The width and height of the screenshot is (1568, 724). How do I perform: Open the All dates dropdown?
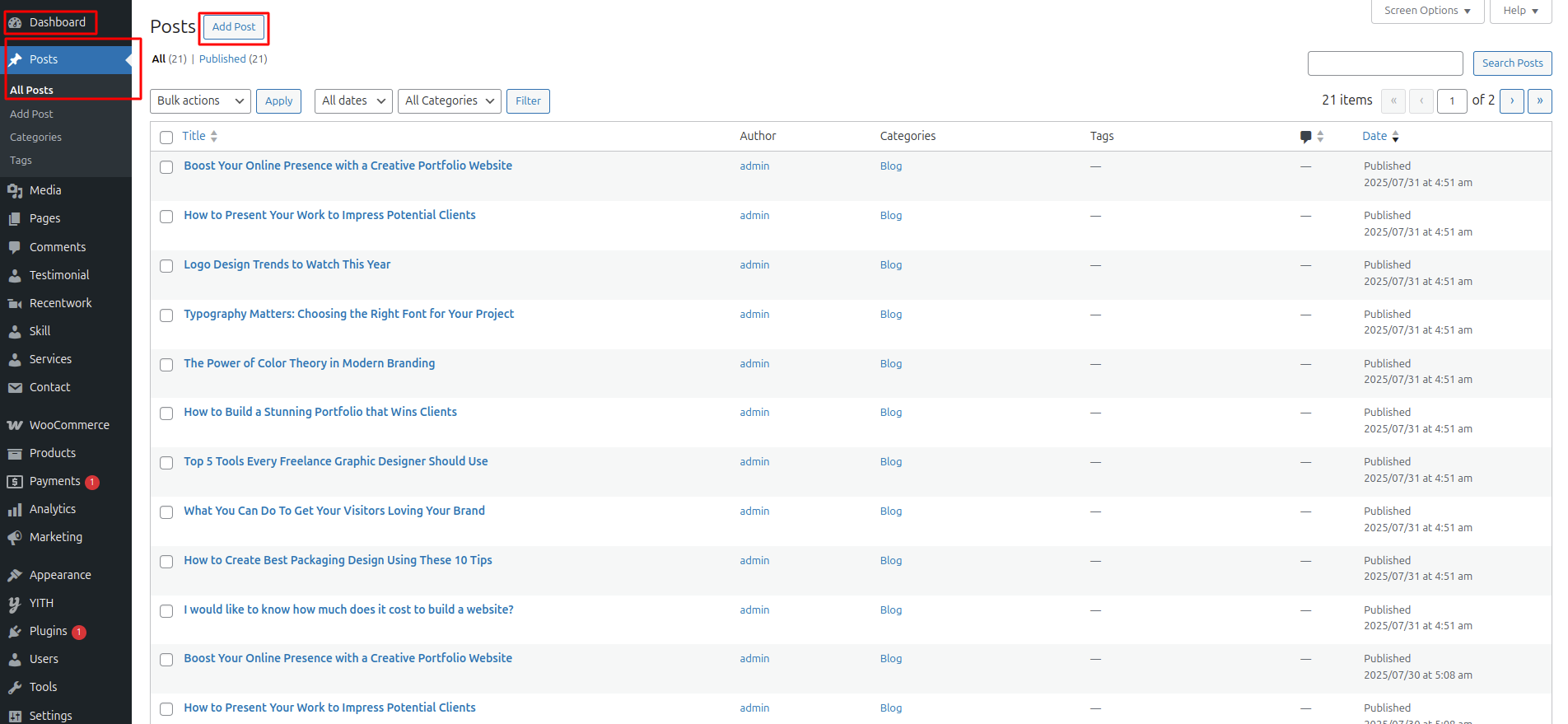point(353,100)
